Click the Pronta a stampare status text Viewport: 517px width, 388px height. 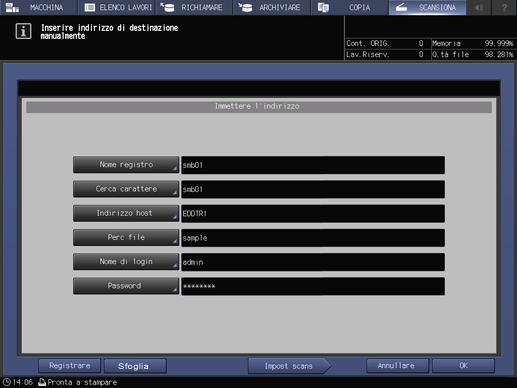(x=82, y=382)
